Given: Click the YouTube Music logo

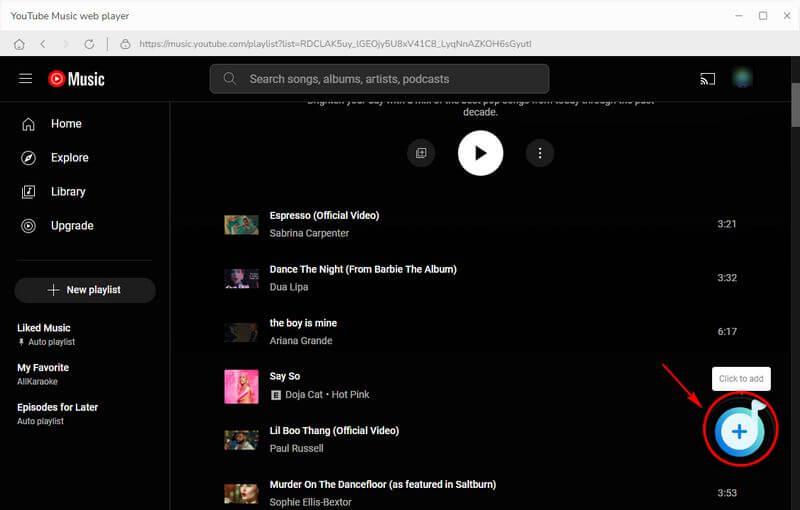Looking at the screenshot, I should tap(77, 79).
